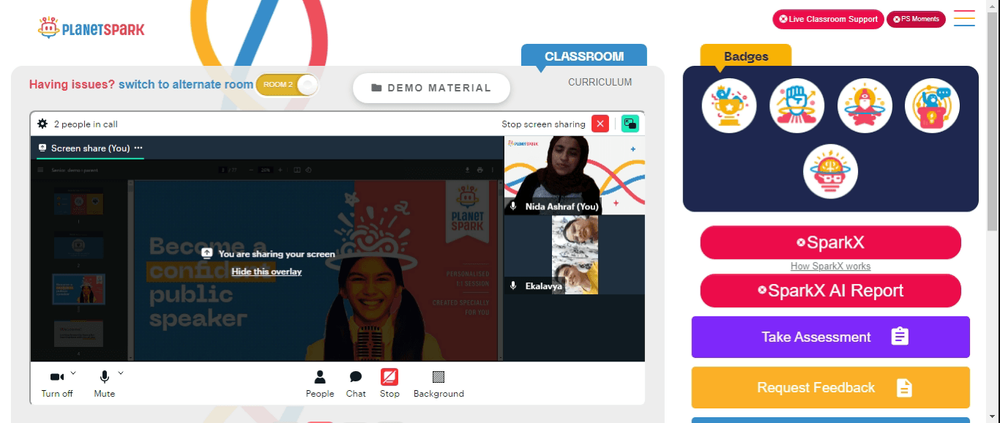Click the switch to alternate room link
Screen dimensions: 1000x423
186,84
